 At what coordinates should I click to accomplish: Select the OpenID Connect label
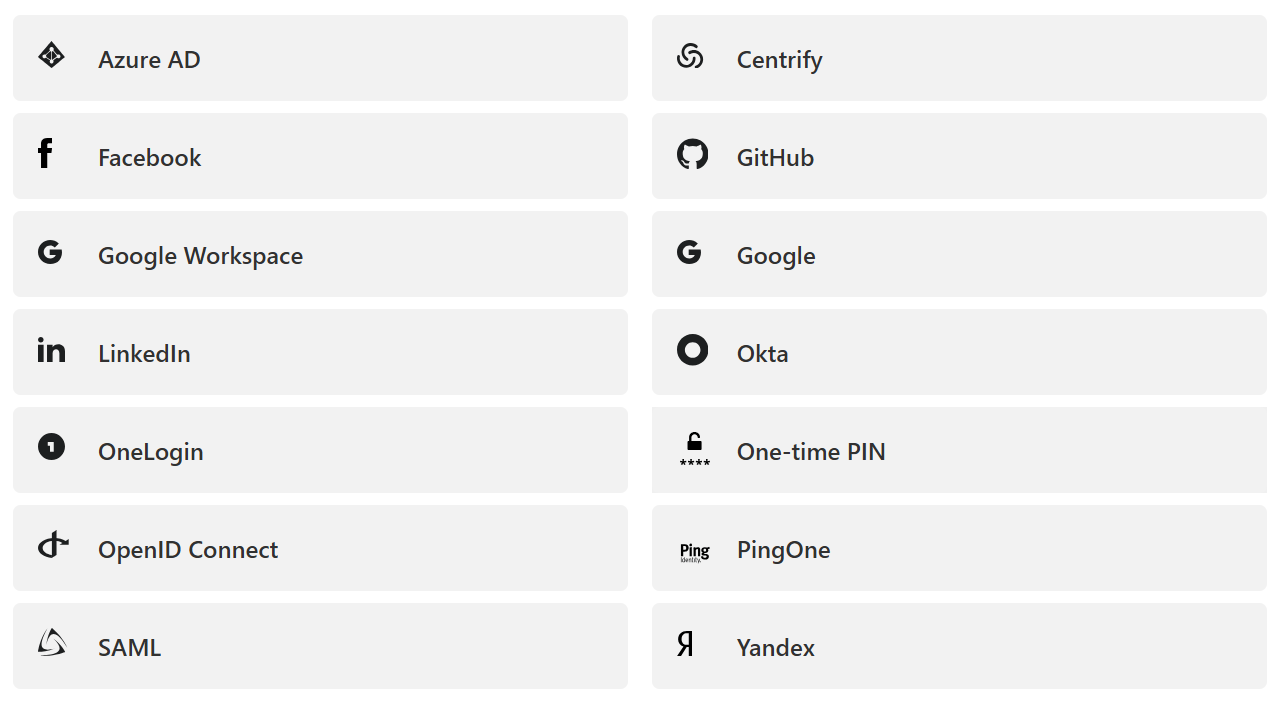188,550
